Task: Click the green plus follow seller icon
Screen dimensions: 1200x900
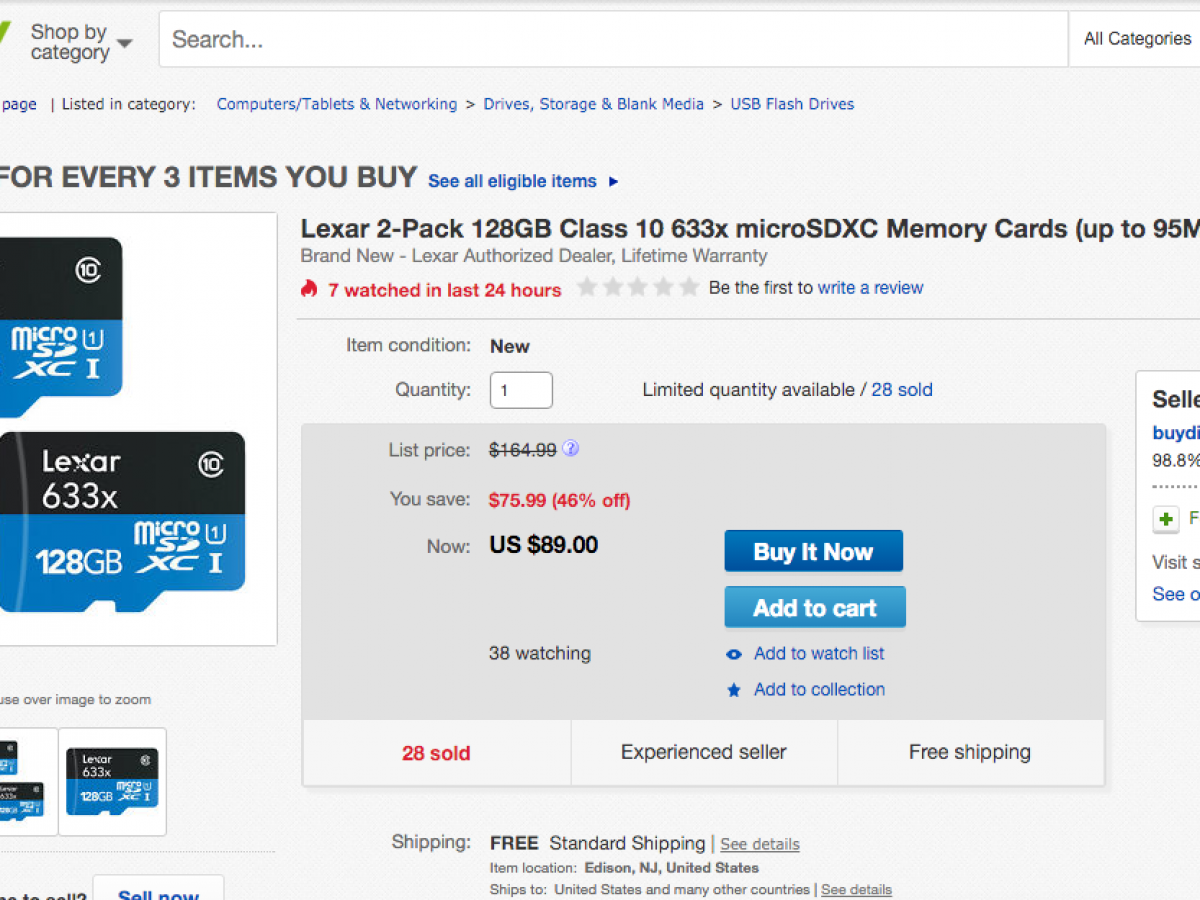Action: pyautogui.click(x=1165, y=520)
